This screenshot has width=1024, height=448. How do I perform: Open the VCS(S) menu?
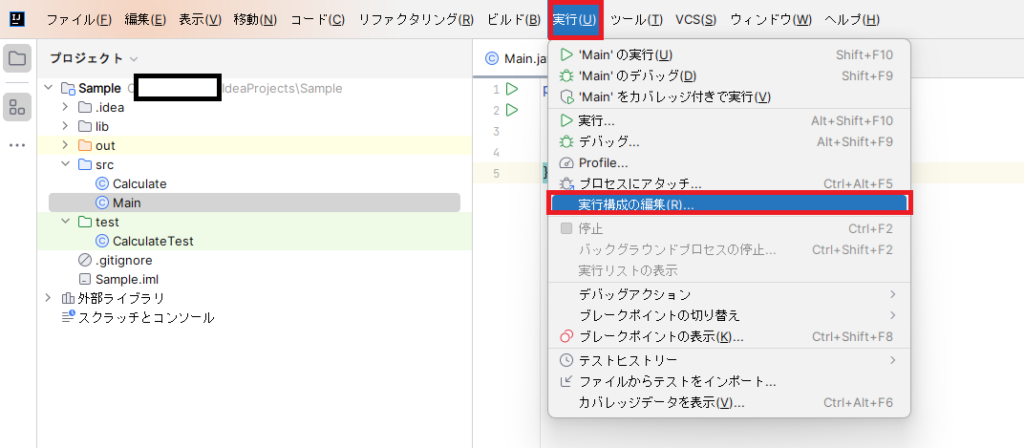coord(696,20)
